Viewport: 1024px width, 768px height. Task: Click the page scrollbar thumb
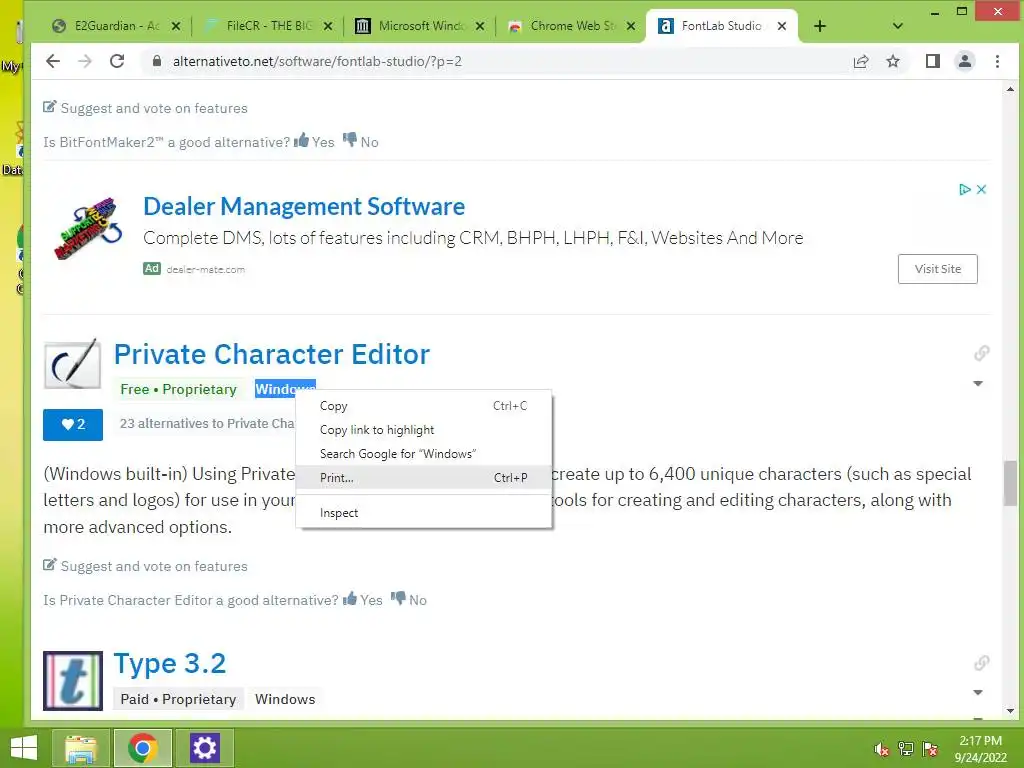click(x=1010, y=483)
